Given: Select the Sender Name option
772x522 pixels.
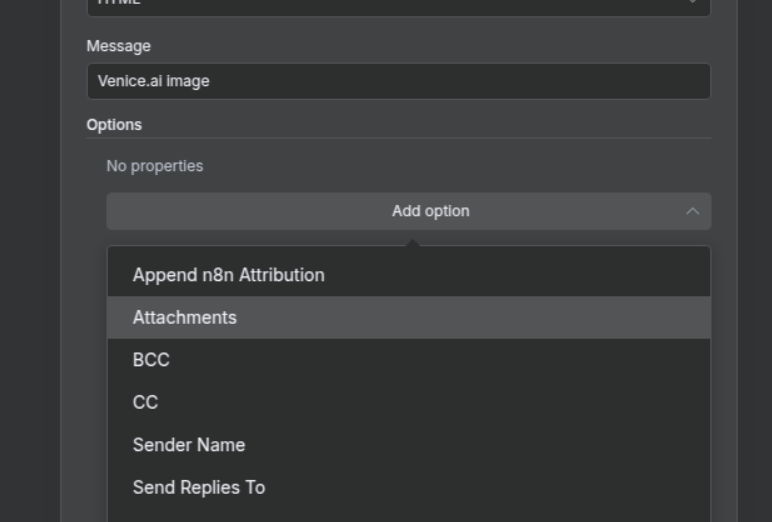Looking at the screenshot, I should [x=189, y=445].
